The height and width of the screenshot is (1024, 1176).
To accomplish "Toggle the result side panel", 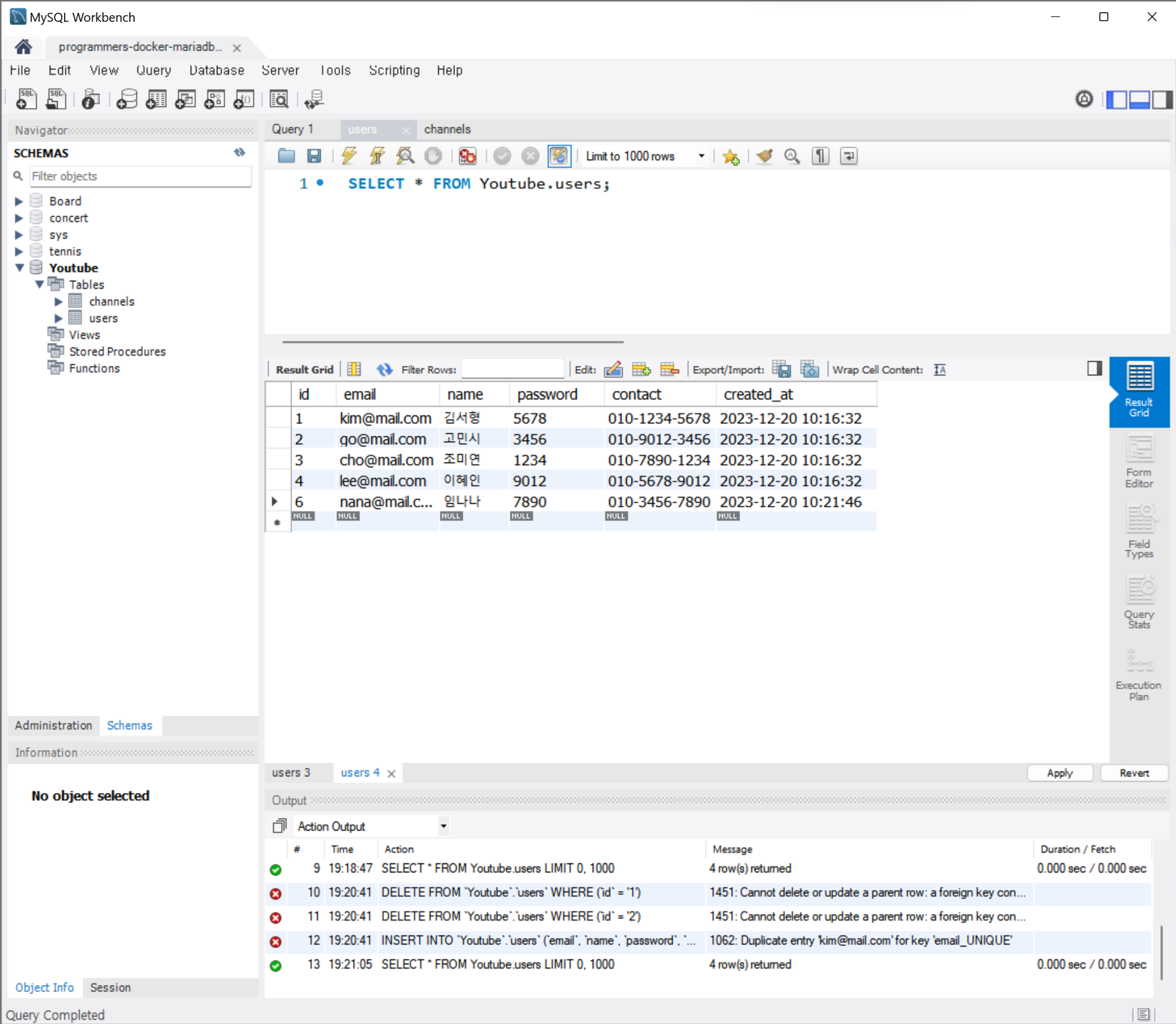I will point(1094,369).
